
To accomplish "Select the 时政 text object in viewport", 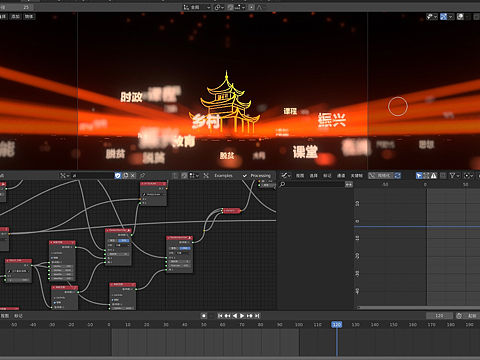I will (x=131, y=97).
